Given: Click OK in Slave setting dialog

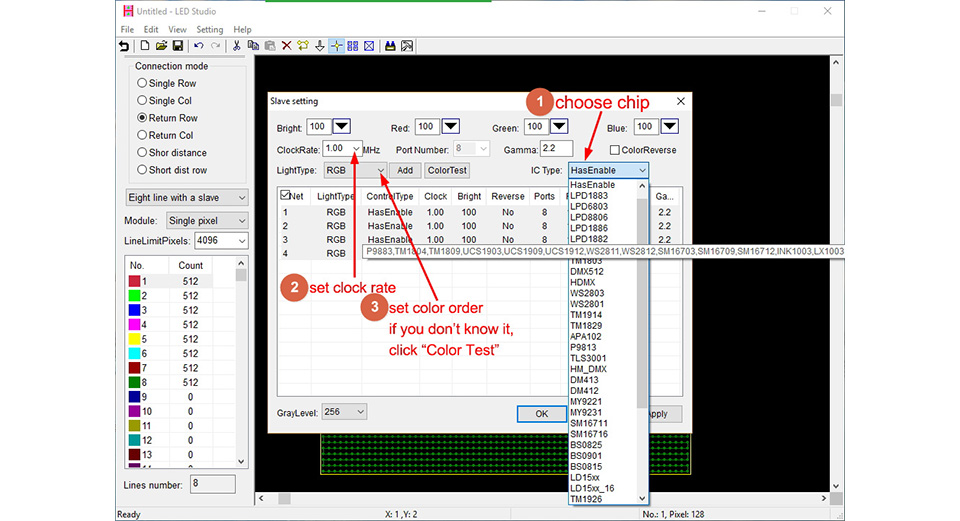Looking at the screenshot, I should pyautogui.click(x=542, y=414).
